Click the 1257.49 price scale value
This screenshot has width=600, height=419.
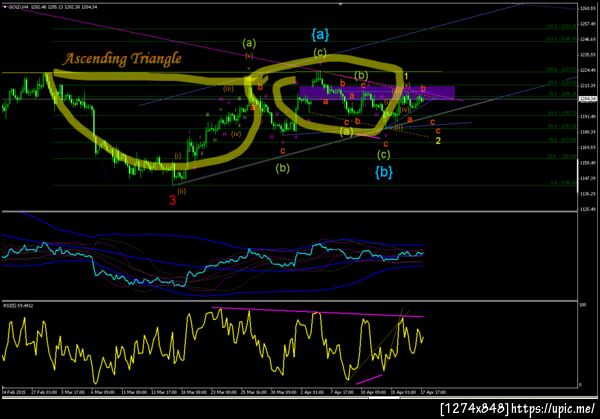(587, 24)
